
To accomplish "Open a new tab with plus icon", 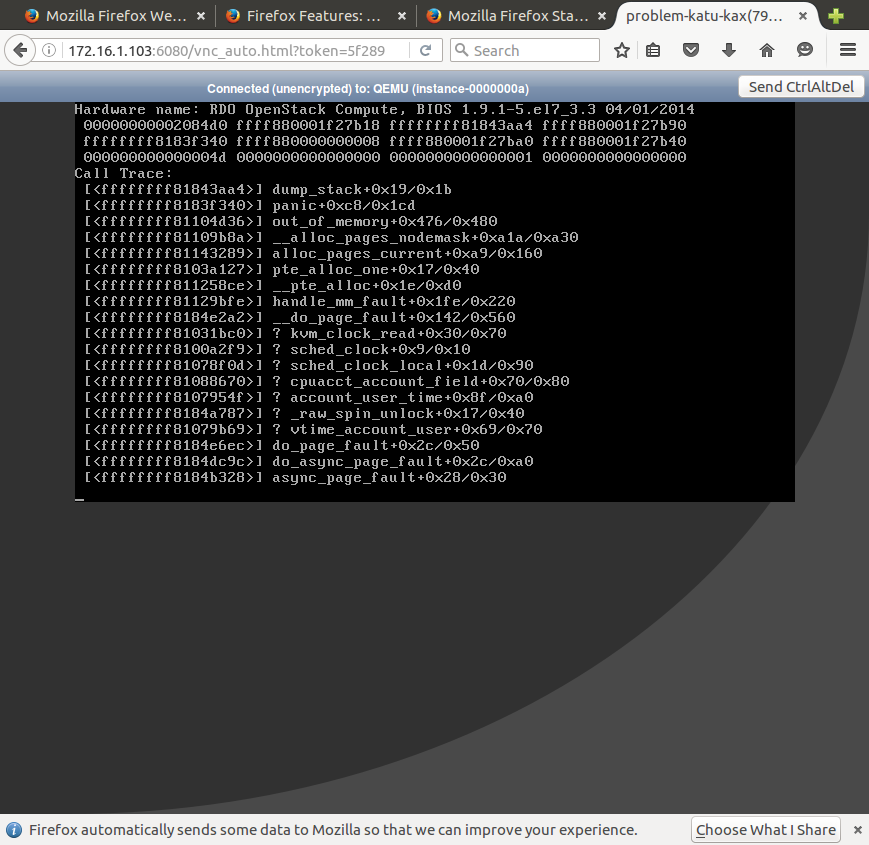I will [x=836, y=16].
